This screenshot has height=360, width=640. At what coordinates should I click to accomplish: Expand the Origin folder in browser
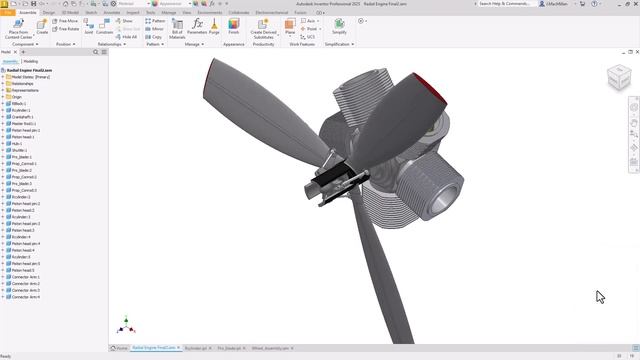coord(3,97)
